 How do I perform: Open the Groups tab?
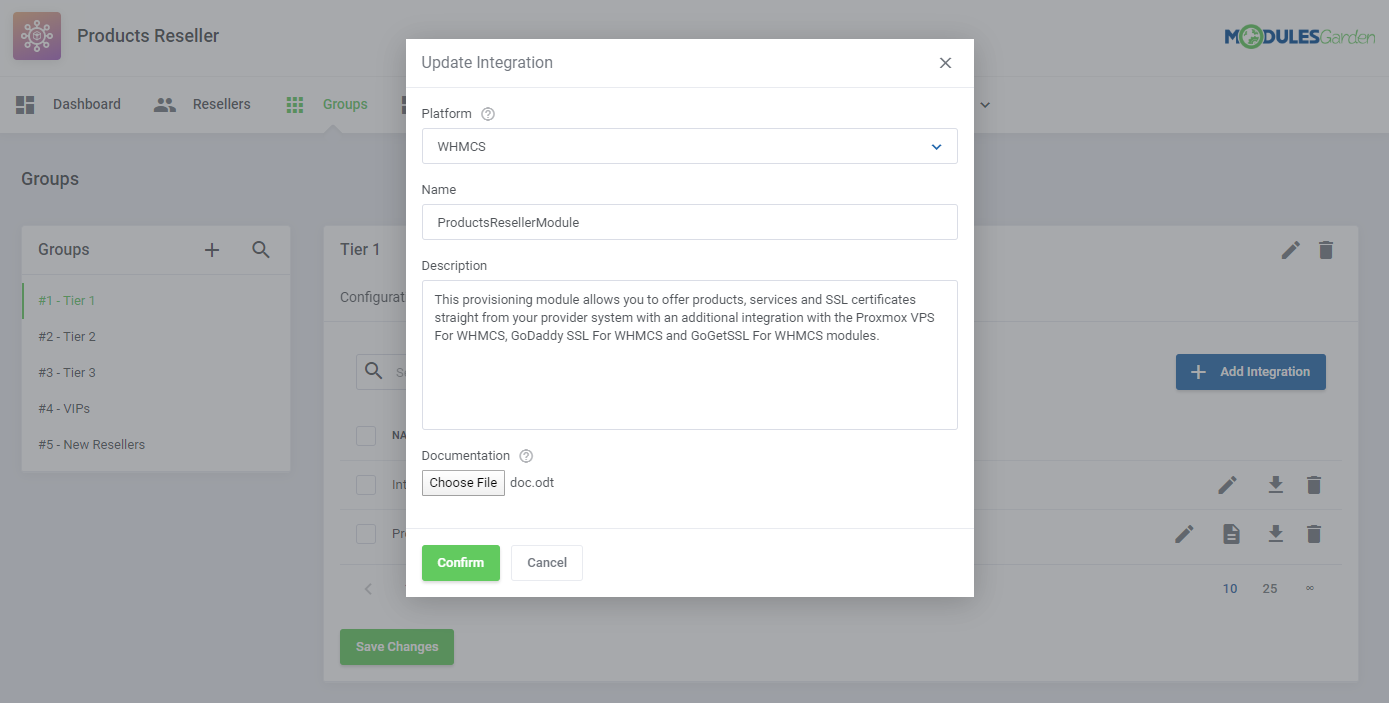(345, 104)
